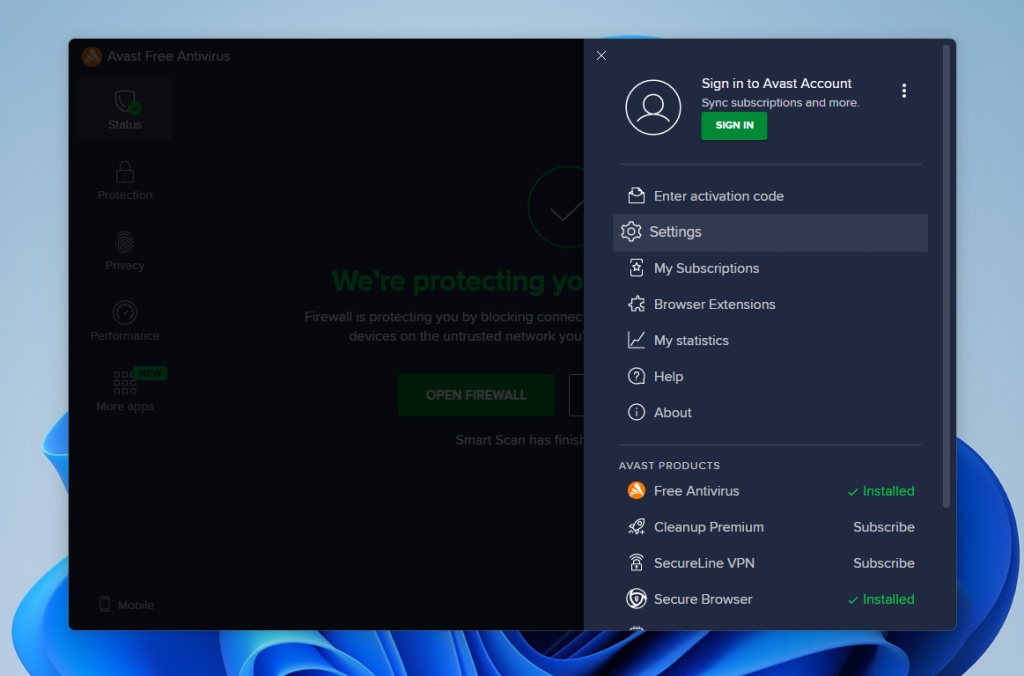Select the Status shield icon in sidebar
1024x676 pixels.
point(124,101)
